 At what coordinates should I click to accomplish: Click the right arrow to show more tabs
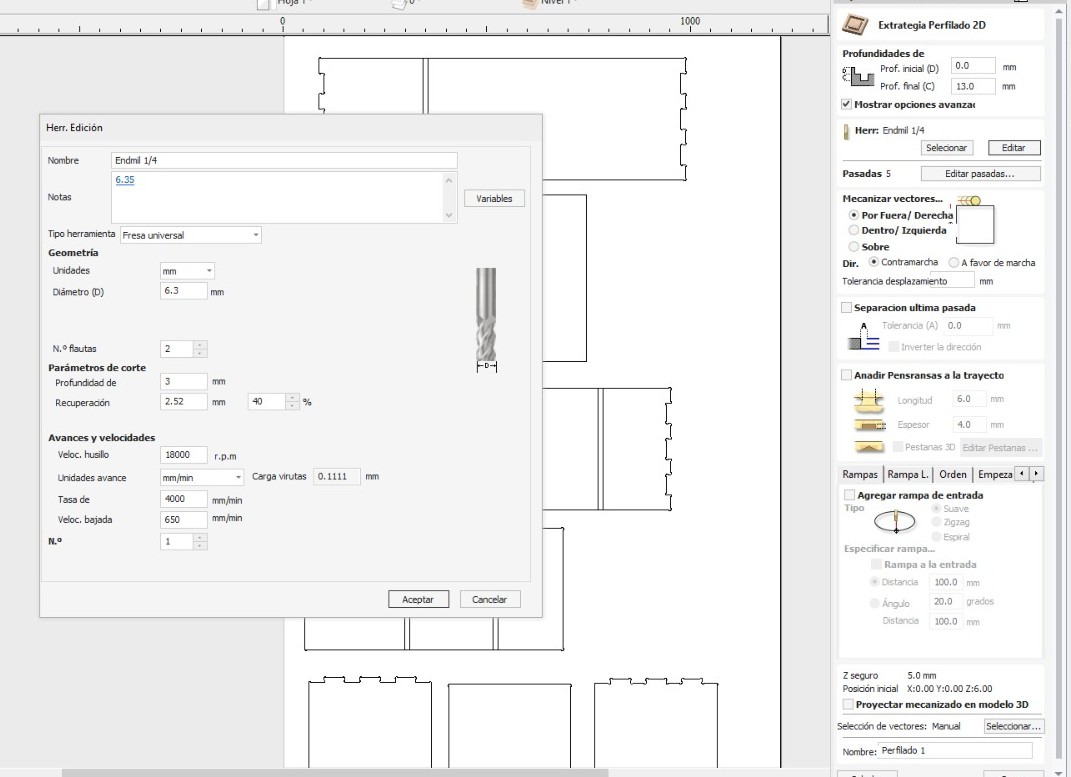click(x=1035, y=474)
